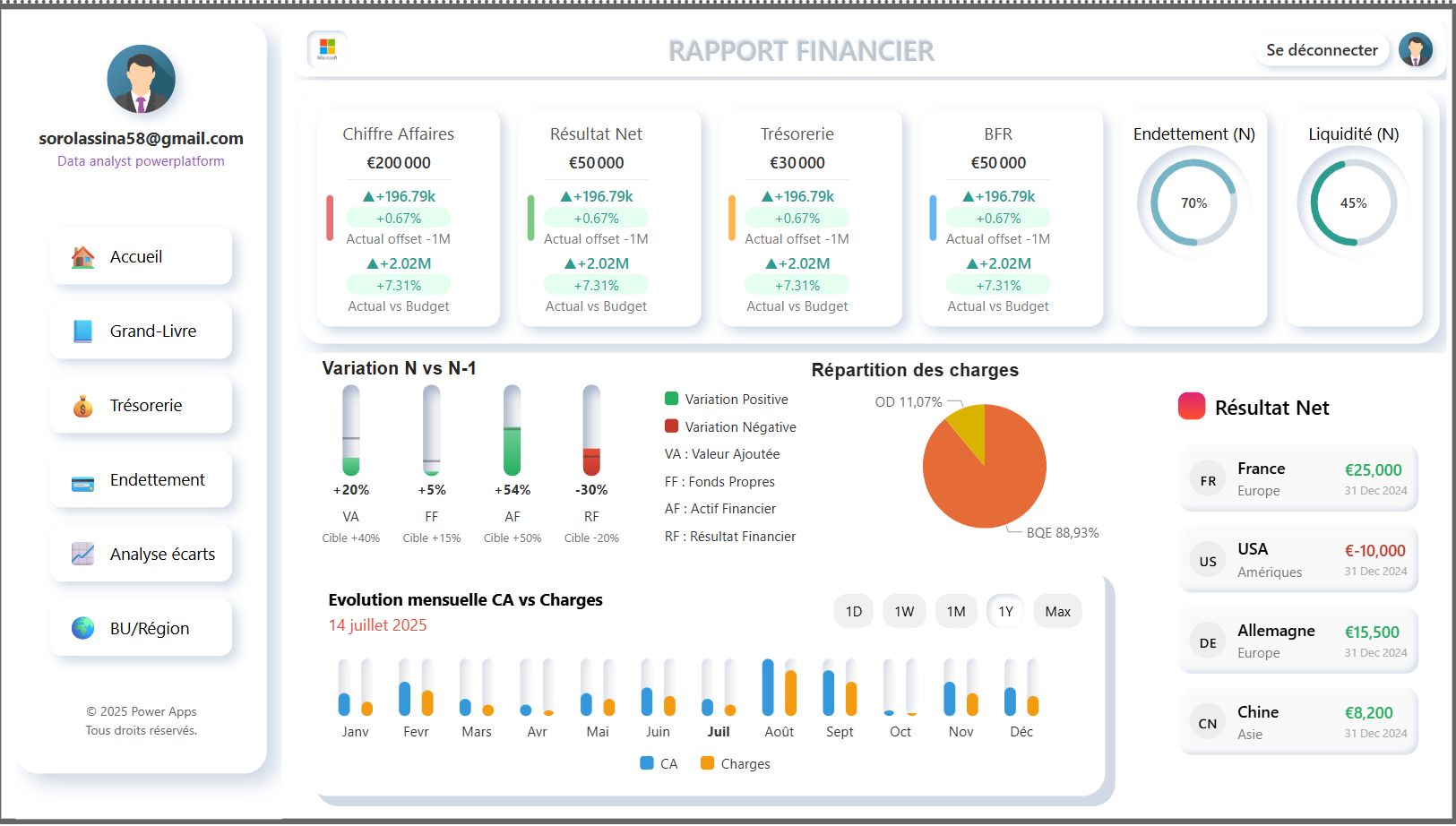1456x826 pixels.
Task: Select the Max time range
Action: [x=1057, y=611]
